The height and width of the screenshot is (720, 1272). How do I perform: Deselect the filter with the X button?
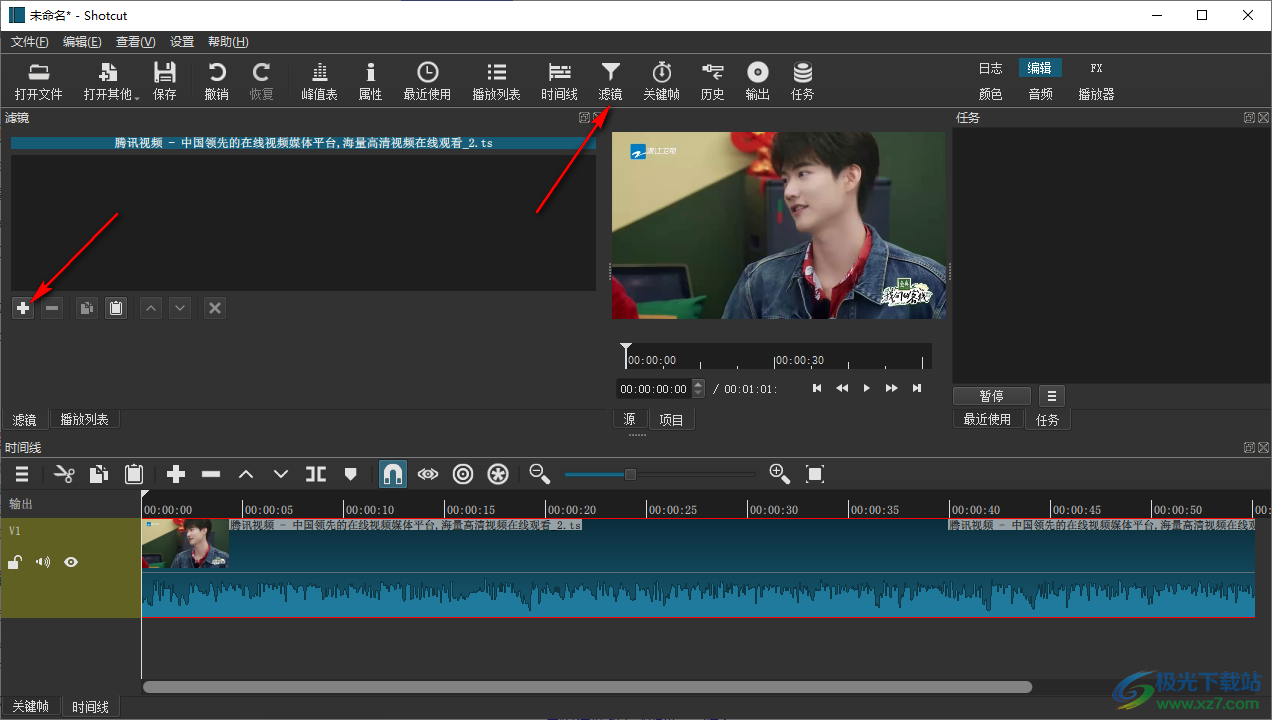tap(214, 308)
